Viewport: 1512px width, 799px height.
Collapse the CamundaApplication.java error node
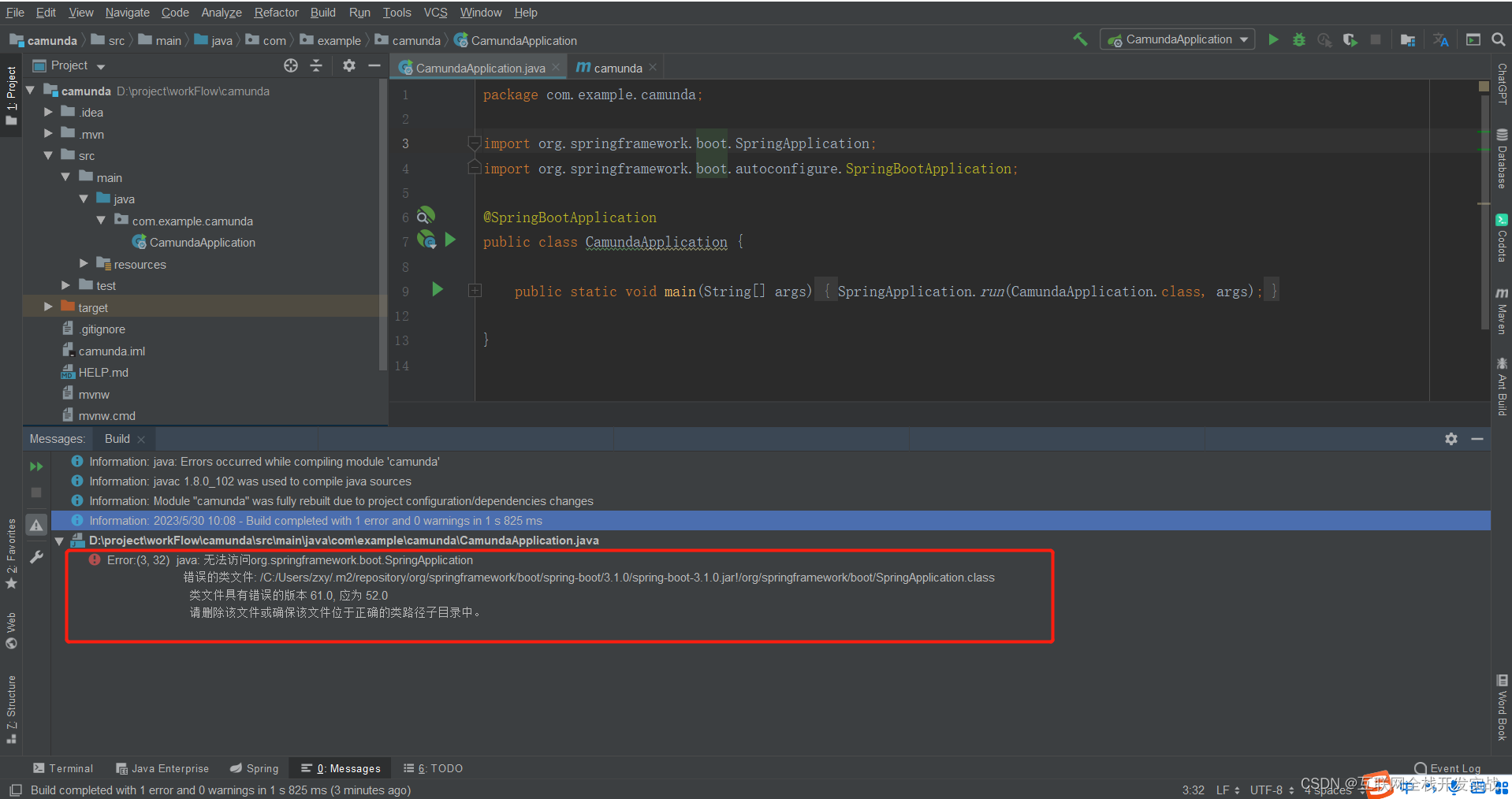[59, 541]
